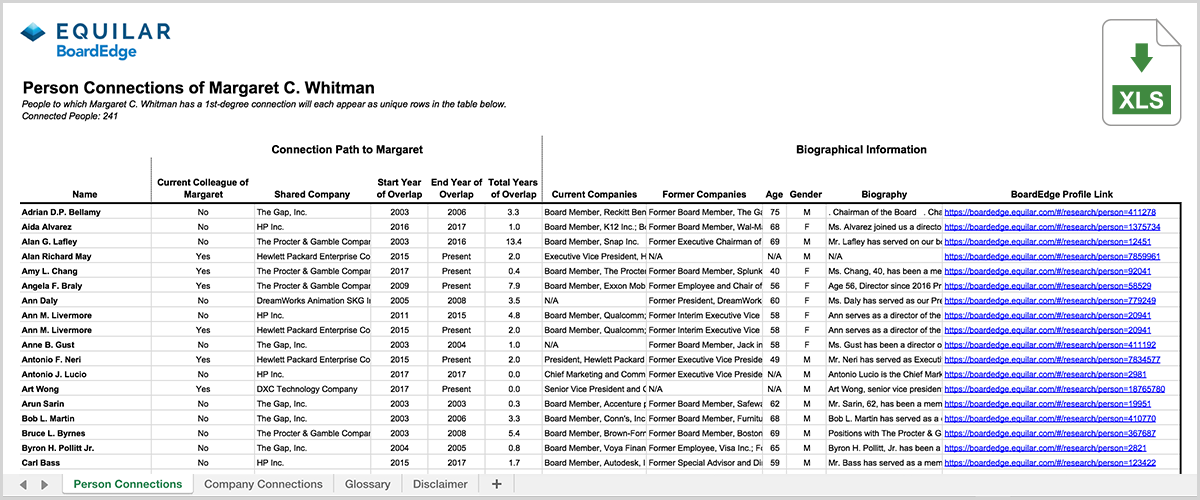Select the Aida Alvarez name cell
This screenshot has width=1200, height=500.
(x=85, y=227)
